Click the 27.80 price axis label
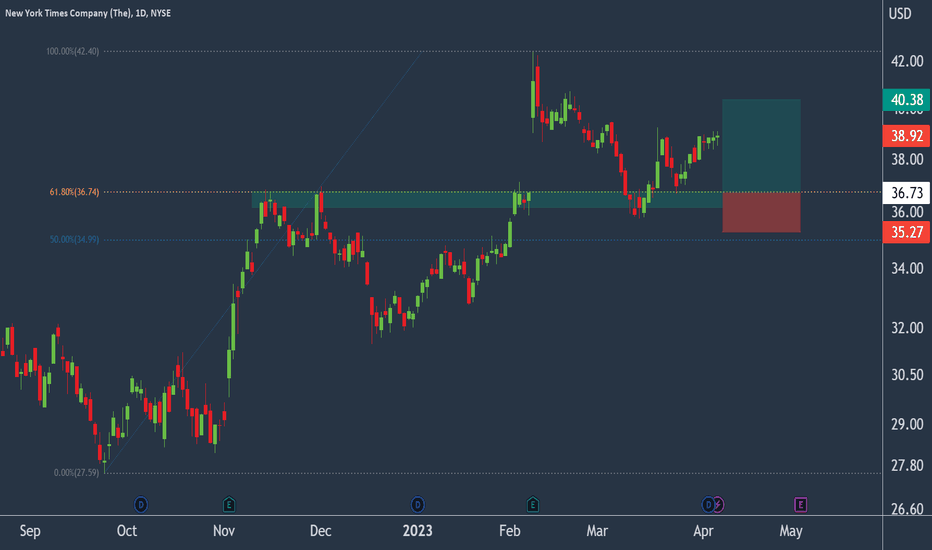The image size is (932, 550). tap(907, 466)
